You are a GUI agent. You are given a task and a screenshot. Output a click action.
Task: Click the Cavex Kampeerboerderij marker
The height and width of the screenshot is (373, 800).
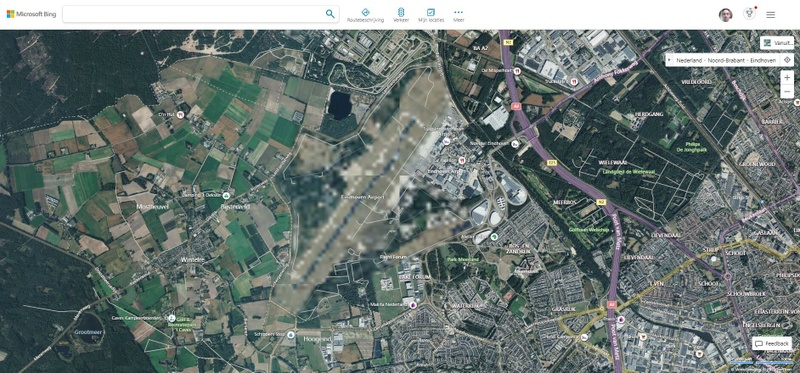pyautogui.click(x=172, y=318)
